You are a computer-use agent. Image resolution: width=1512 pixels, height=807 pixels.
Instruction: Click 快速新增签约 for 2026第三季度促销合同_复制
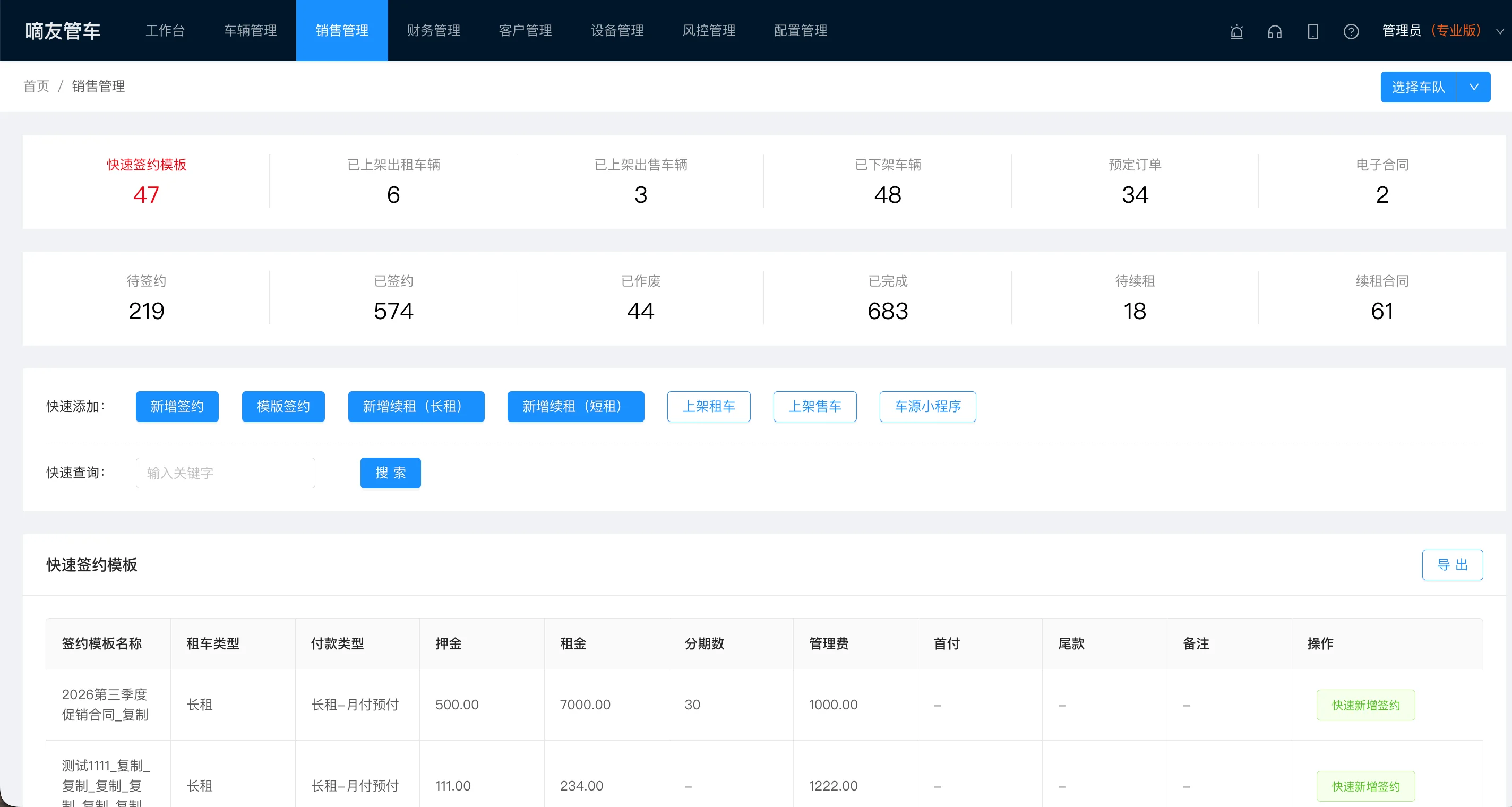tap(1365, 705)
